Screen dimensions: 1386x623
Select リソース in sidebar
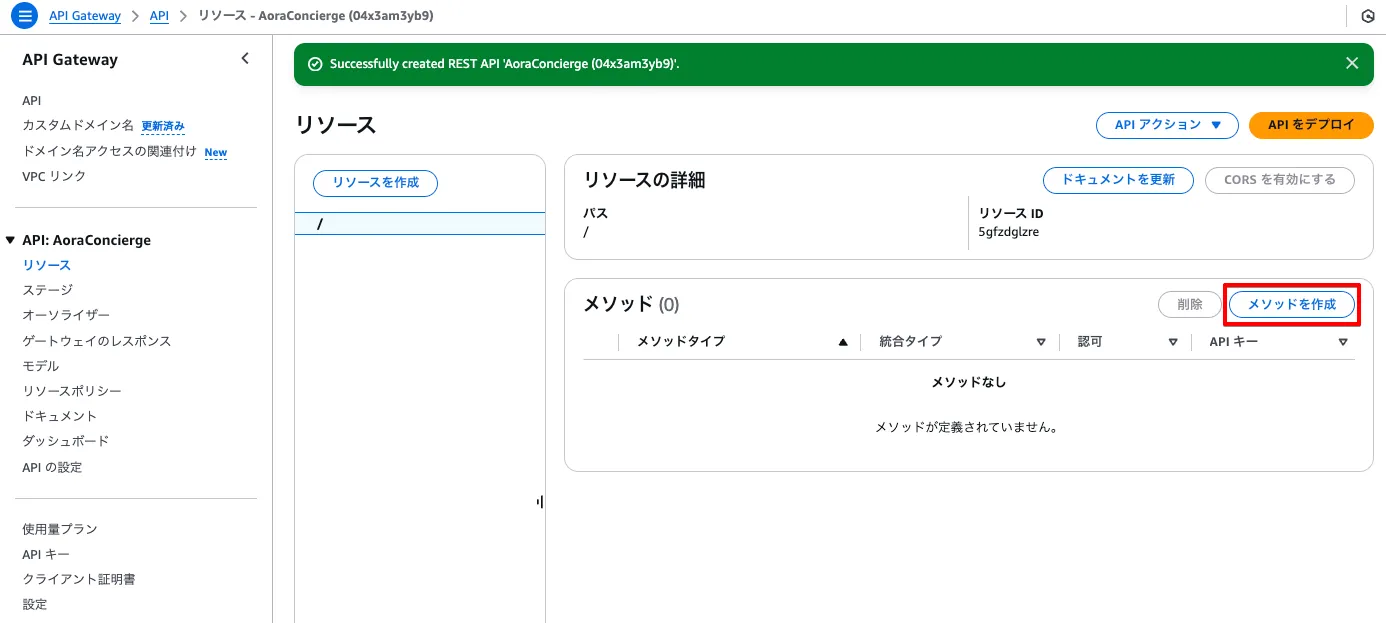click(47, 265)
